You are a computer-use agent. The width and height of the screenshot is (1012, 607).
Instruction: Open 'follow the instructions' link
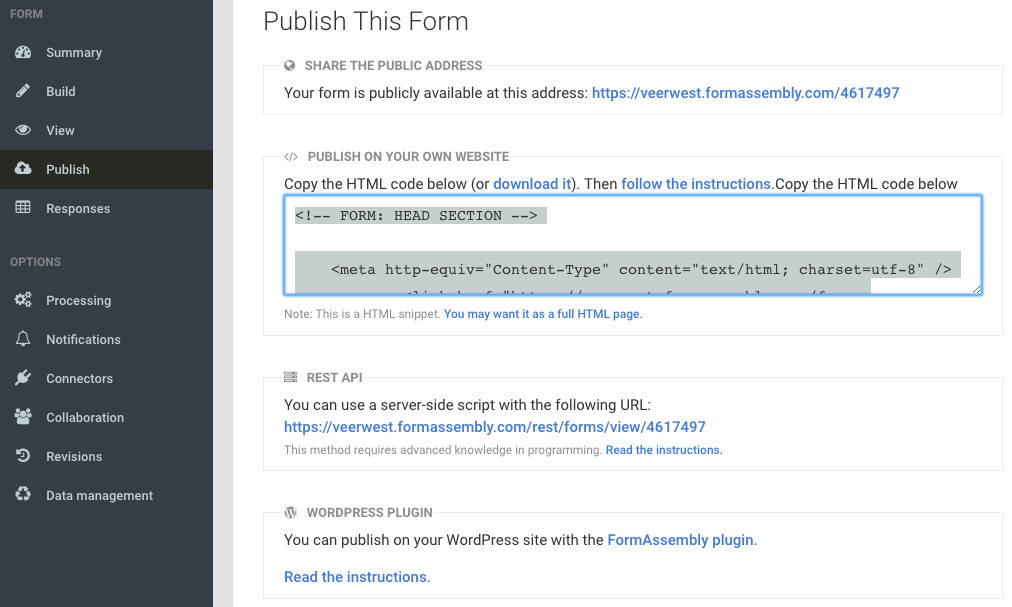click(x=696, y=184)
